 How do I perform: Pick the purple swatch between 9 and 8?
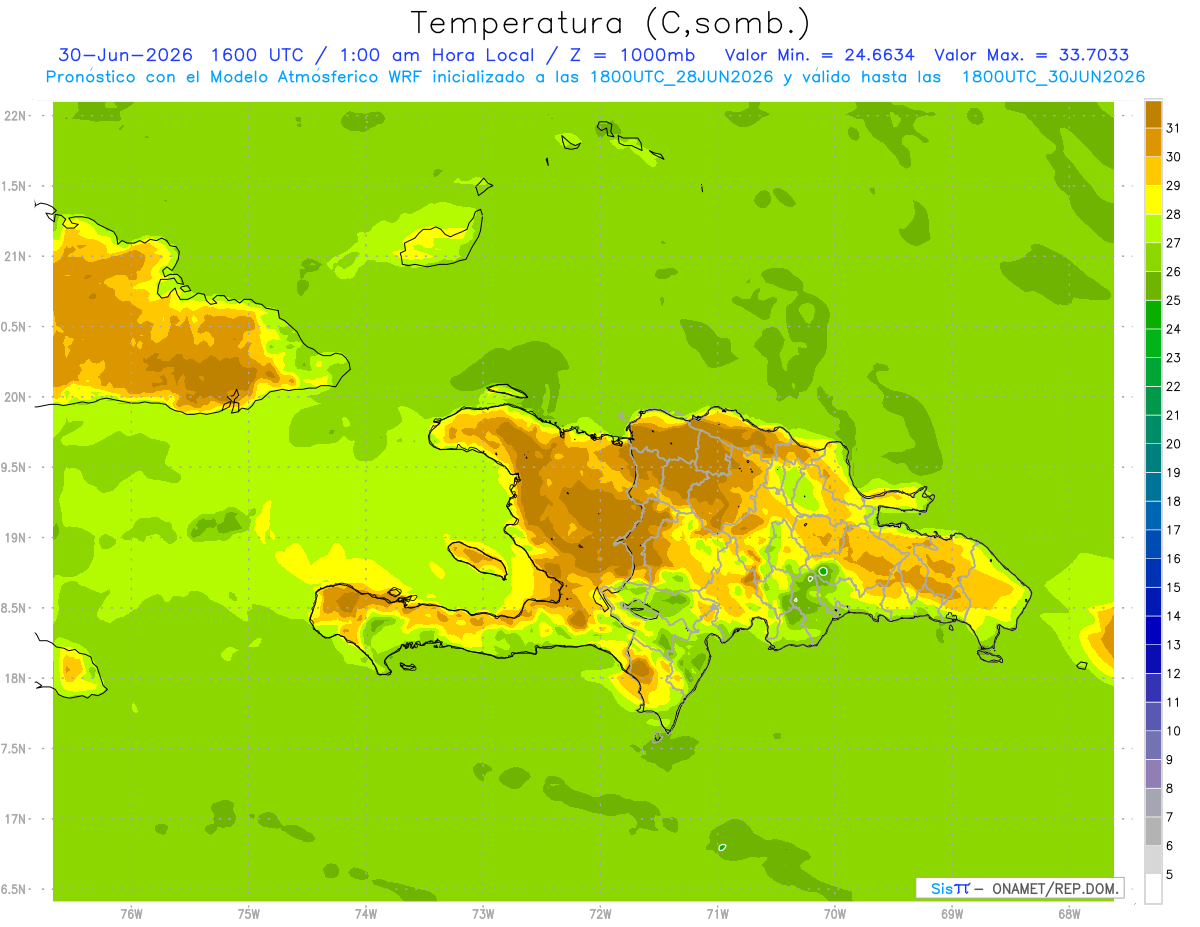1153,774
